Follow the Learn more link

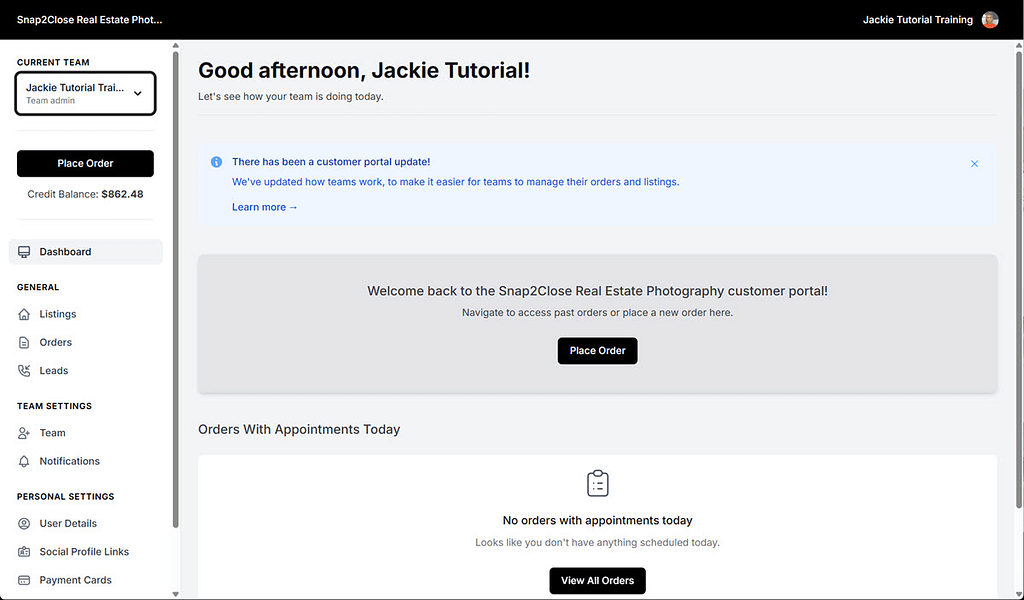265,207
